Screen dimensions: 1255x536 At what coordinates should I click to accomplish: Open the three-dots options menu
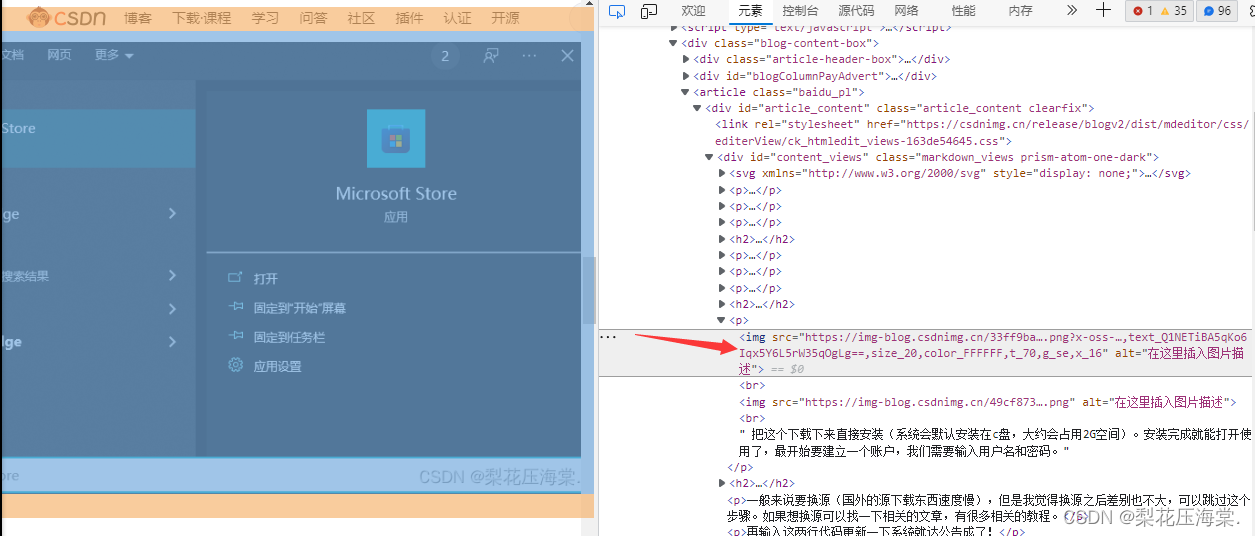529,56
